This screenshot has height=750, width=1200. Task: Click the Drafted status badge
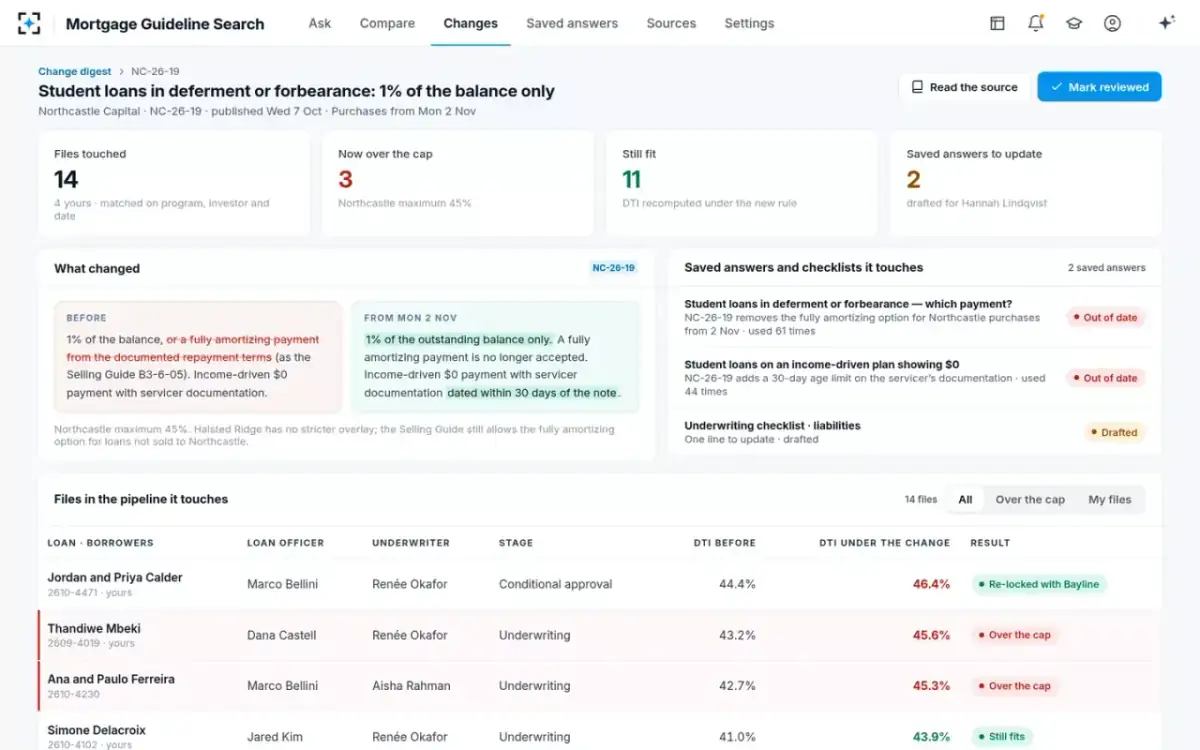click(1114, 432)
